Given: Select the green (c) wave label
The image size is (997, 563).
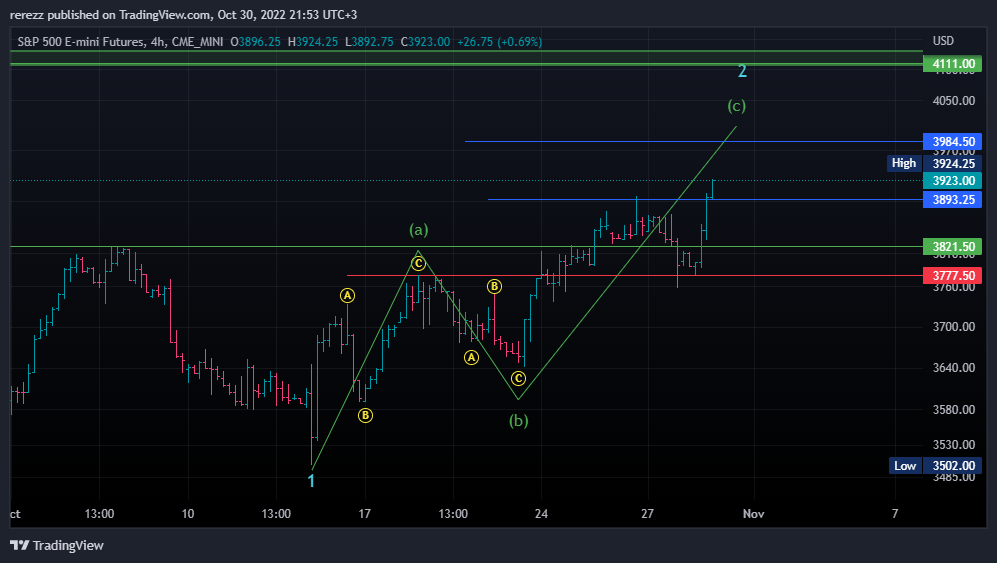Looking at the screenshot, I should 736,106.
